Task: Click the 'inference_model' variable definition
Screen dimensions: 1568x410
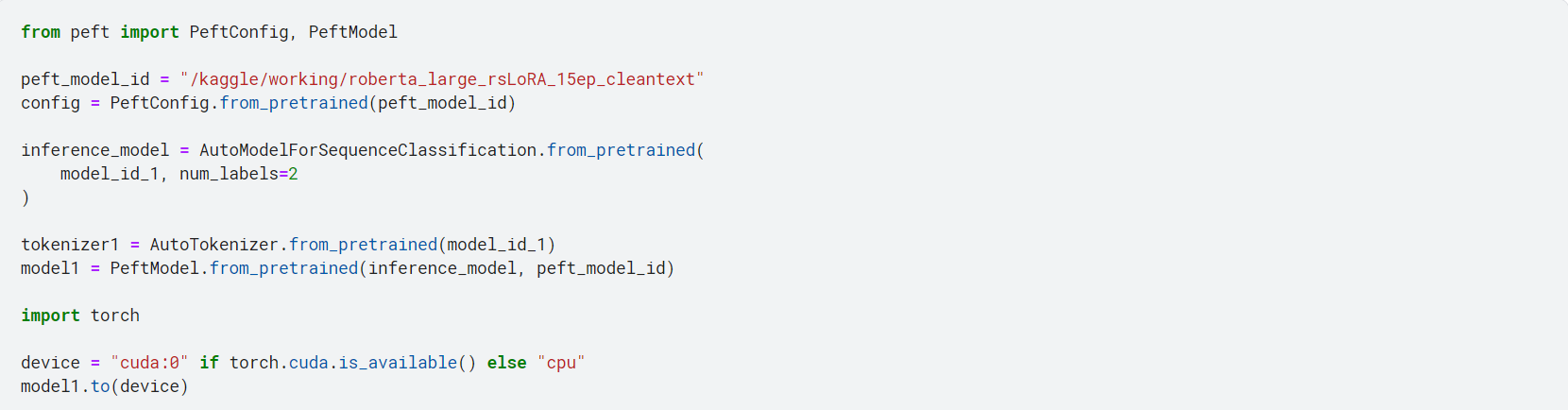Action: pyautogui.click(x=94, y=150)
